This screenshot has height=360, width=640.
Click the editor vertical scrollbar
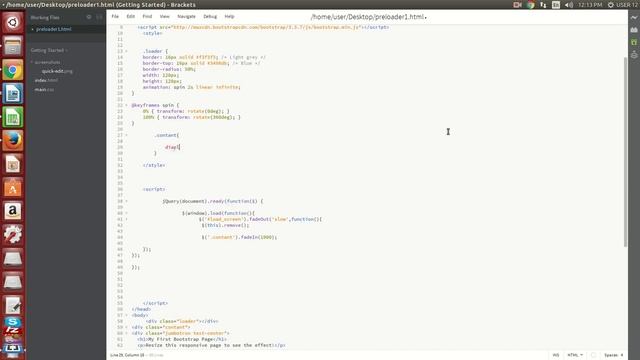tap(625, 151)
